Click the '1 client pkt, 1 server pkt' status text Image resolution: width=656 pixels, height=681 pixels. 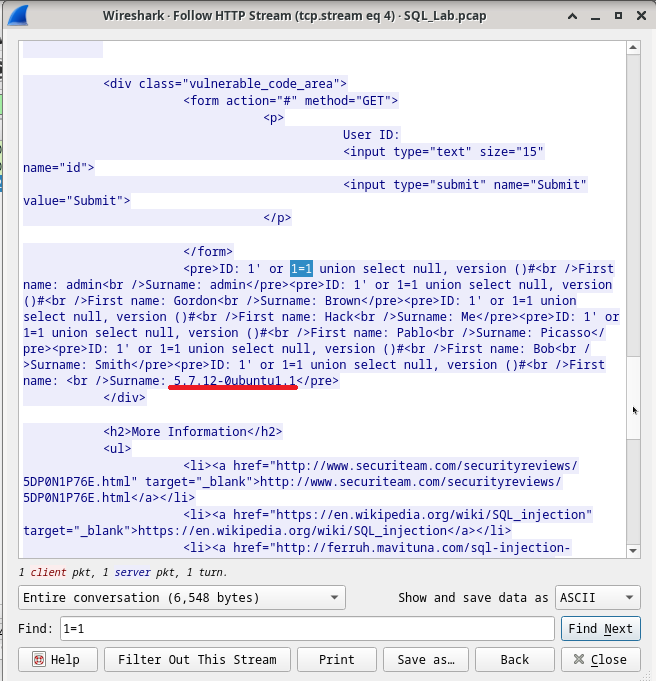[123, 572]
